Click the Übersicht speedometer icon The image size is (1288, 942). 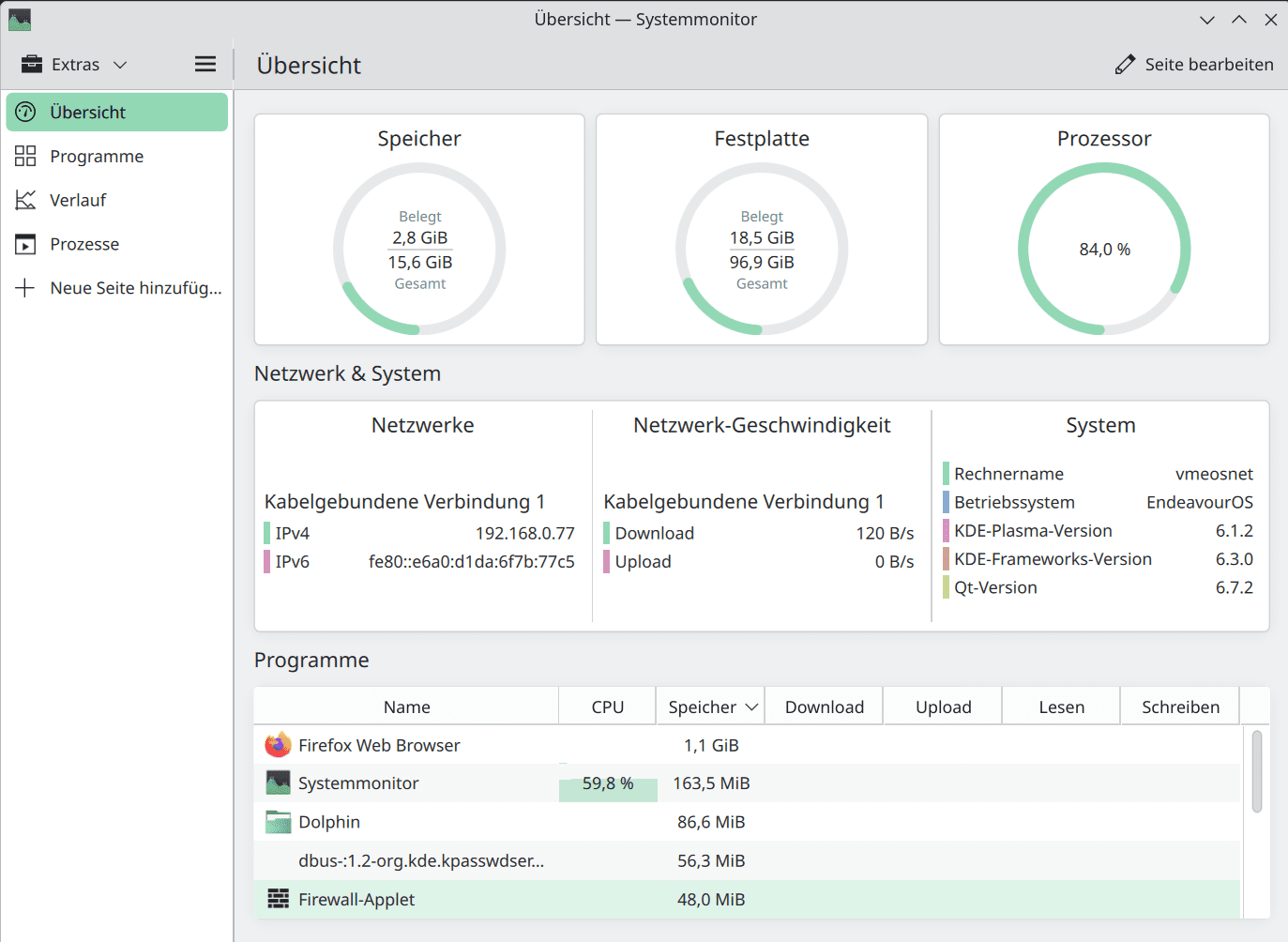point(25,112)
